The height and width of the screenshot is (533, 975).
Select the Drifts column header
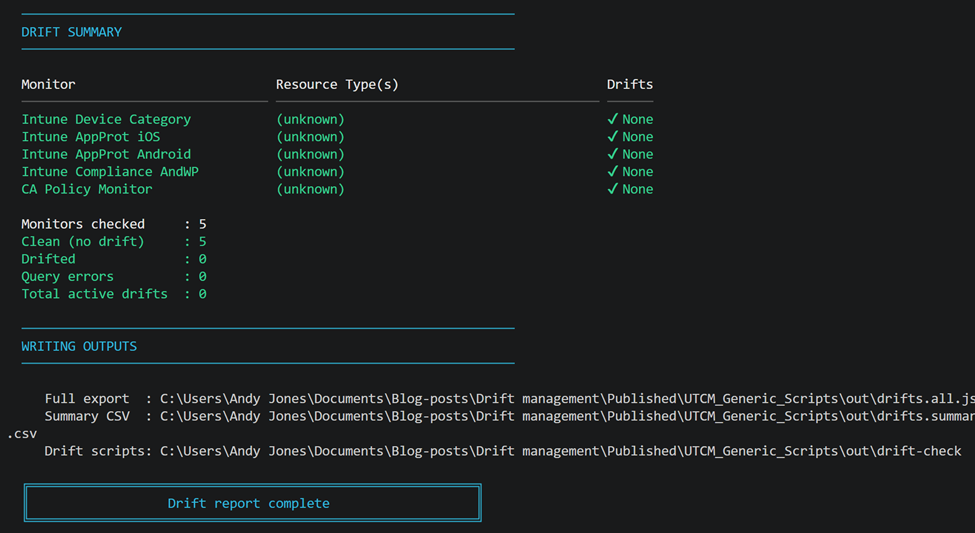pos(629,84)
